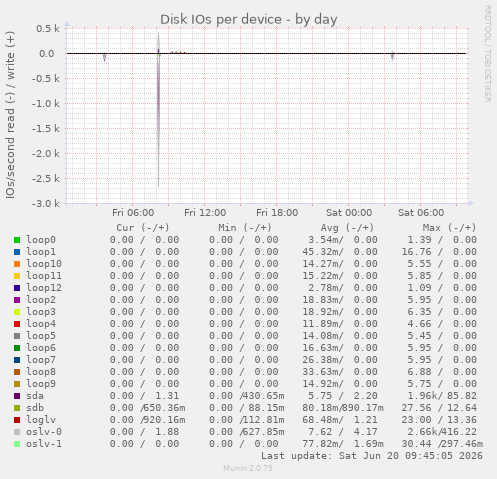Click the loop6 dark green legend swatch
Image resolution: width=497 pixels, height=479 pixels.
click(17, 348)
